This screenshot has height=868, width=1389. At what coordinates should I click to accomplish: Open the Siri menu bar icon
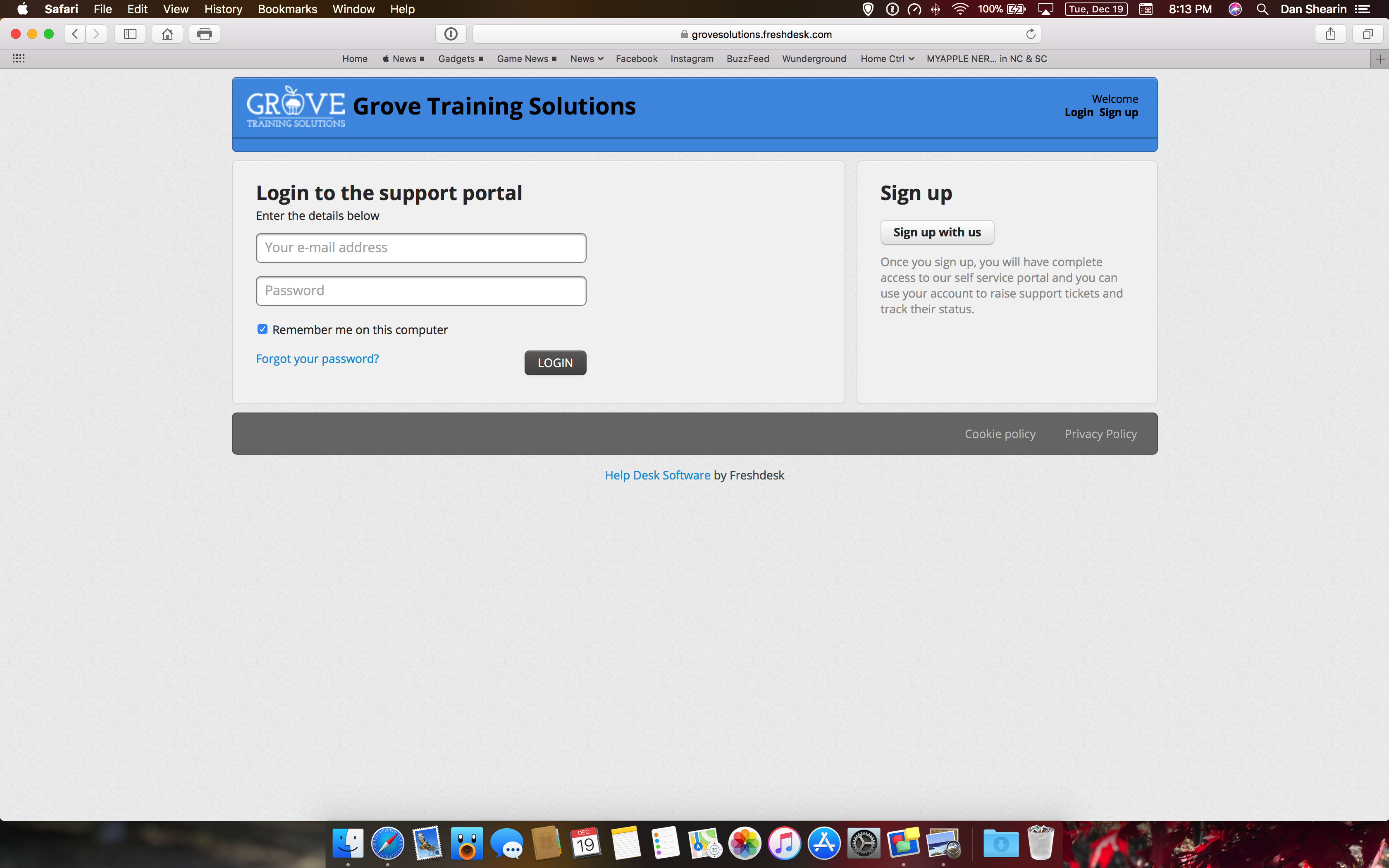[x=1235, y=9]
